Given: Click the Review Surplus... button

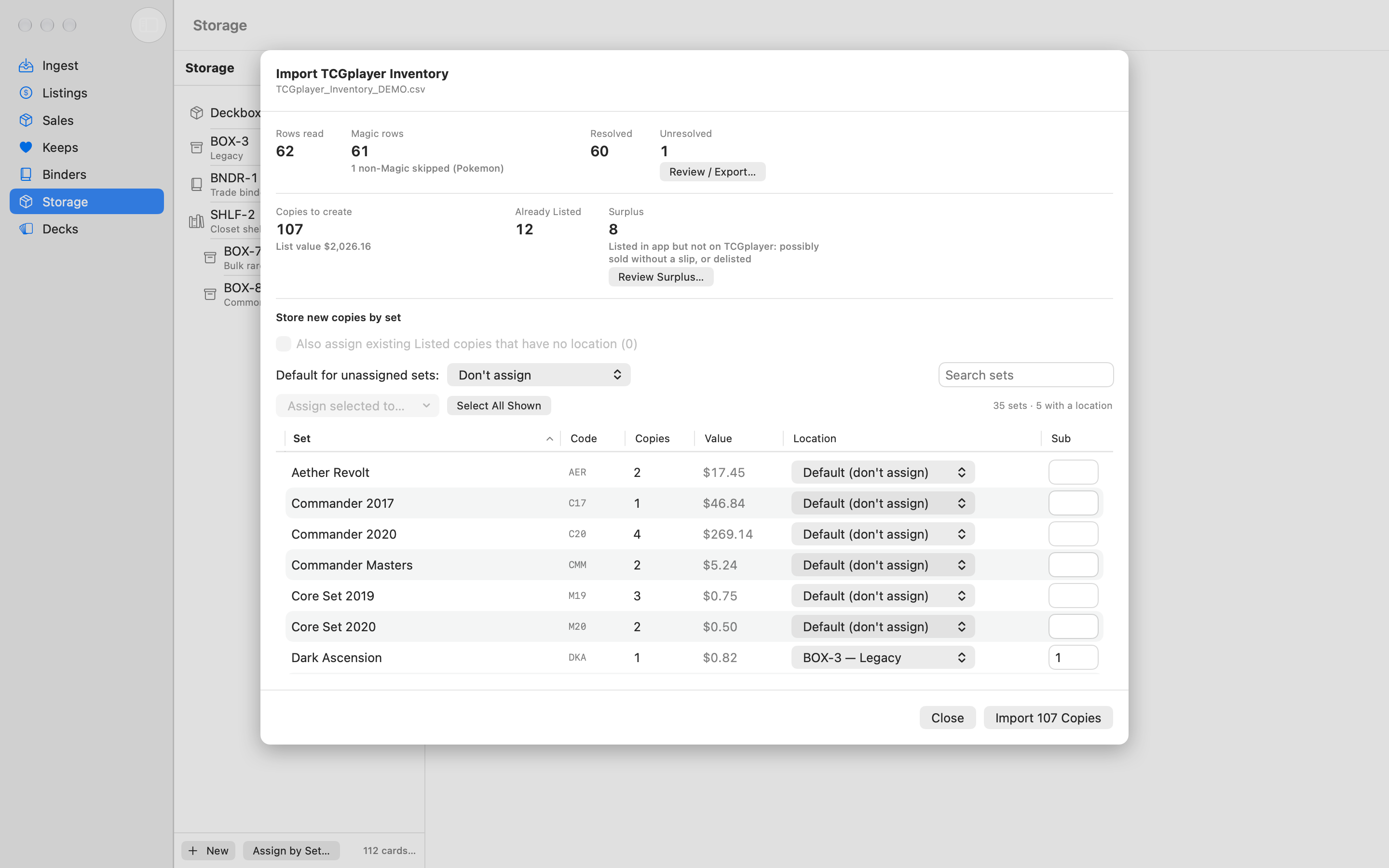Looking at the screenshot, I should coord(661,277).
